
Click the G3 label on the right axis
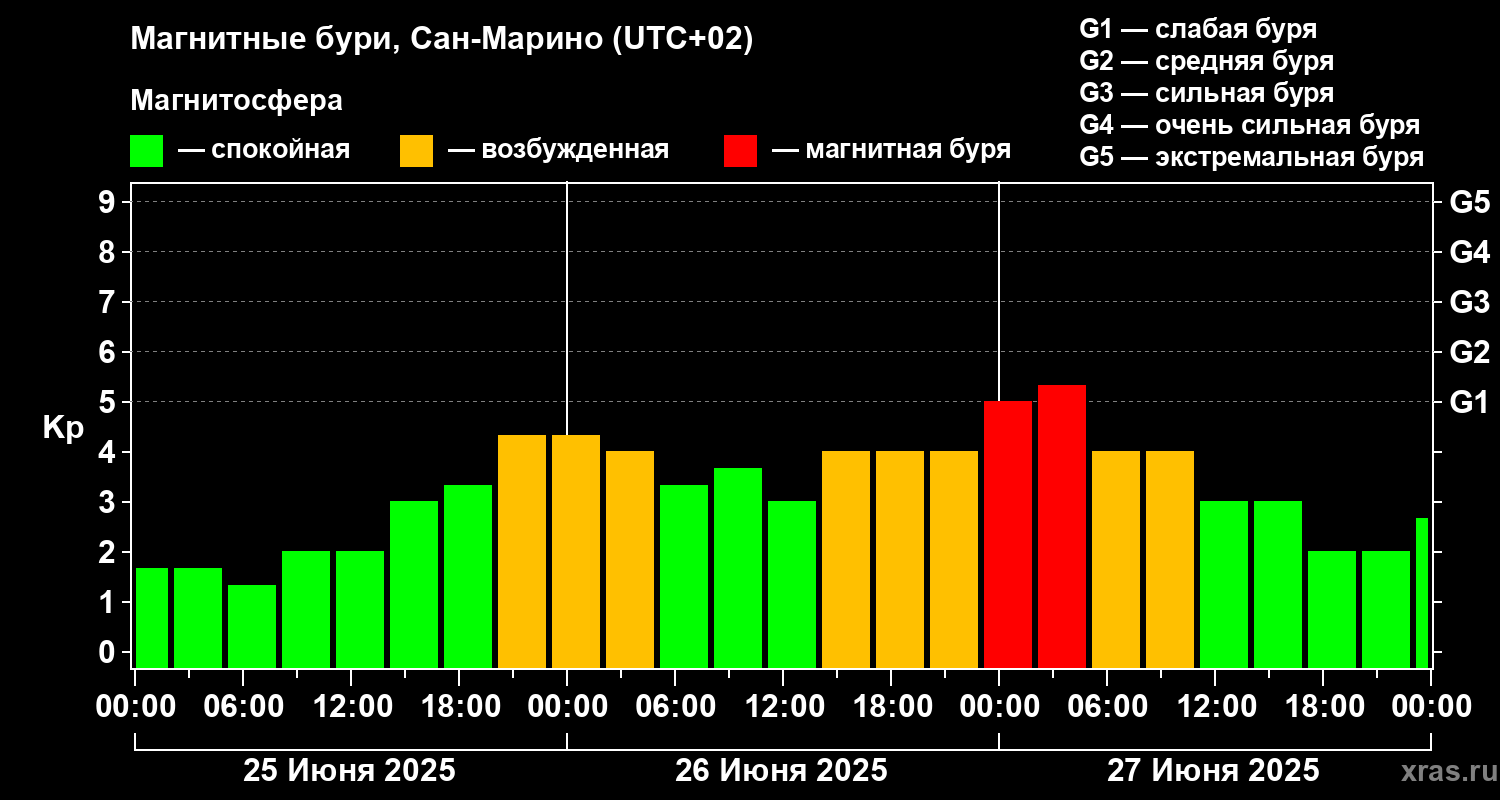(1469, 302)
